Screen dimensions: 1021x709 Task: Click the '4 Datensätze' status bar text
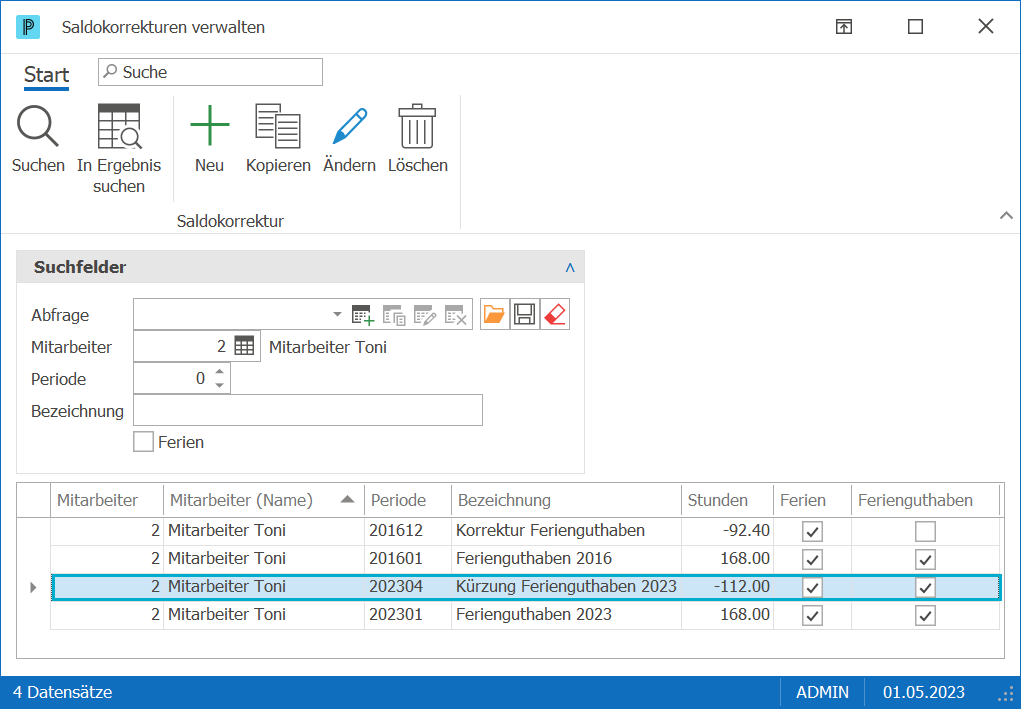click(x=63, y=692)
